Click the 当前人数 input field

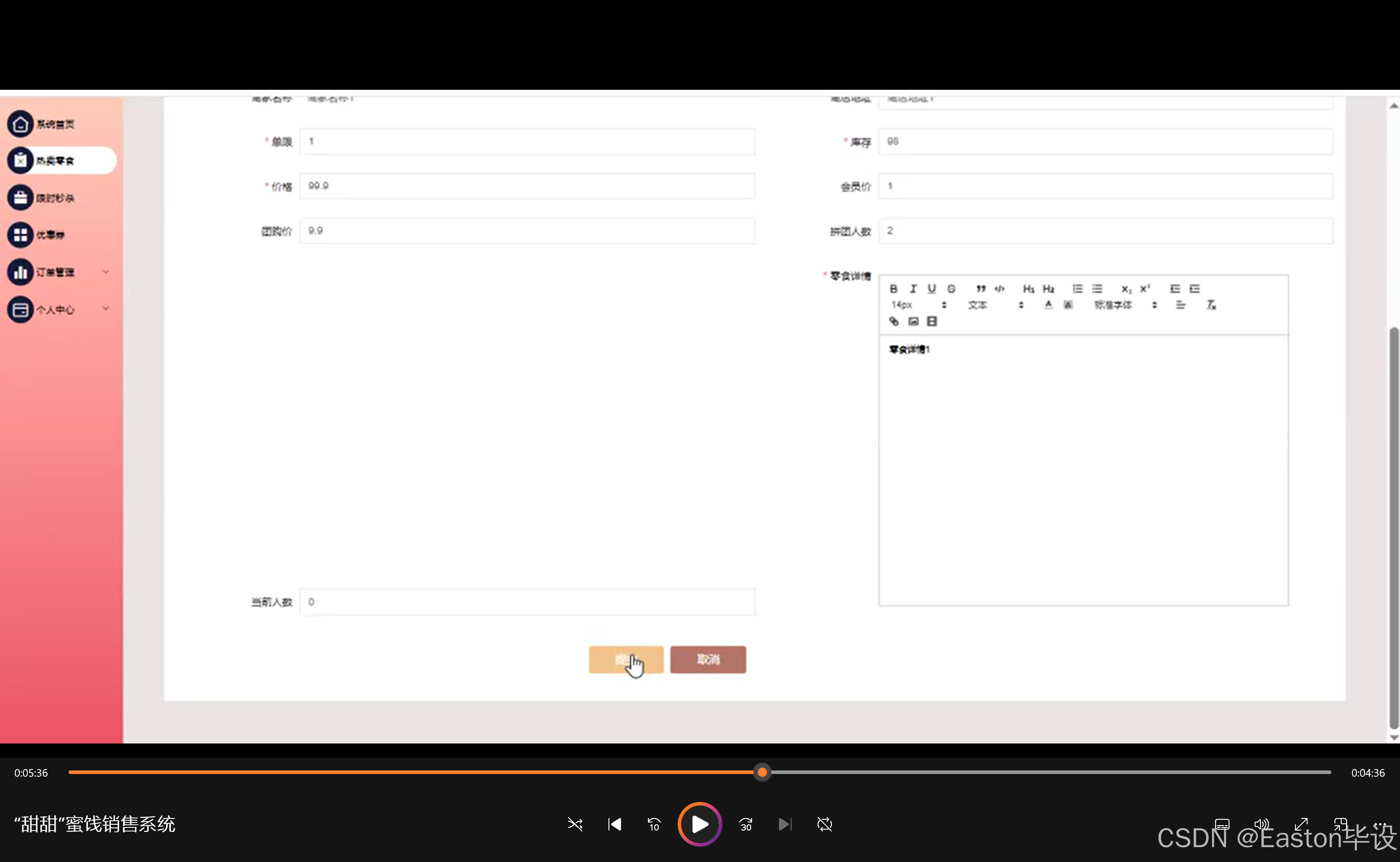coord(527,602)
